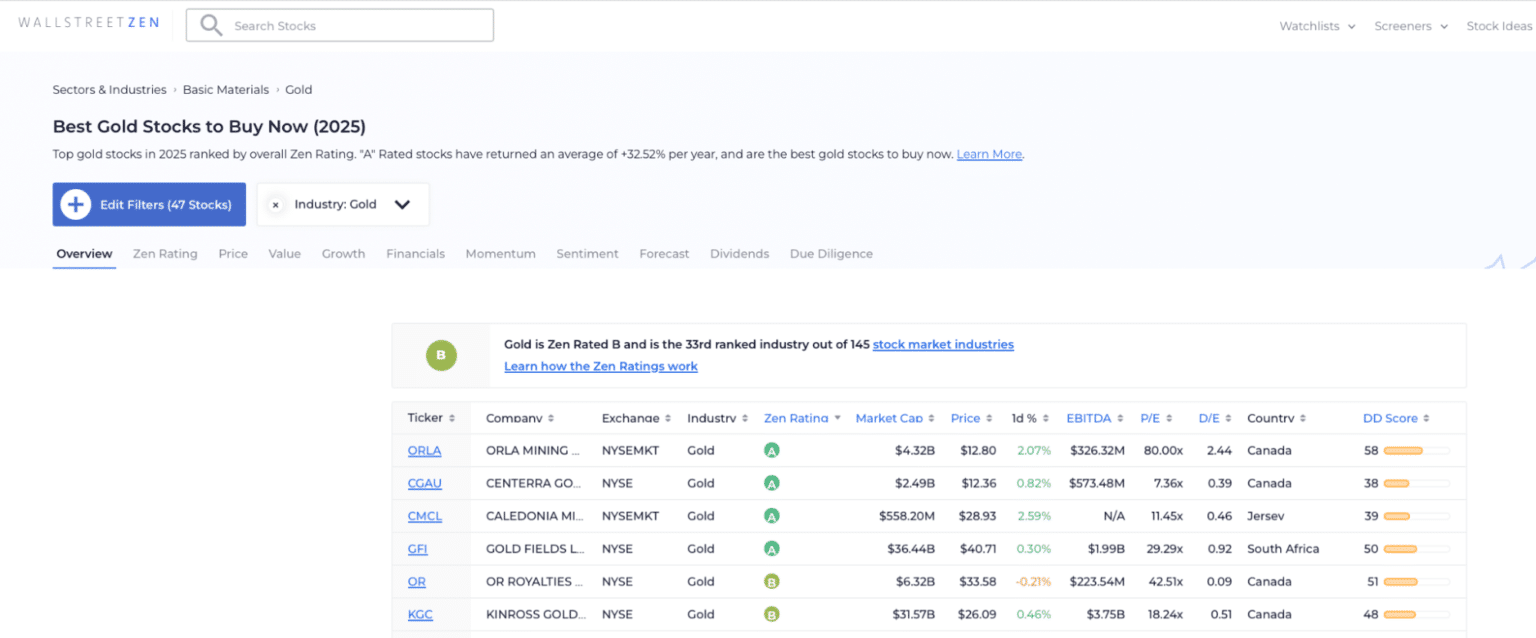The height and width of the screenshot is (638, 1536).
Task: Click CGAU's DD Score bar of 38
Action: pos(1416,483)
